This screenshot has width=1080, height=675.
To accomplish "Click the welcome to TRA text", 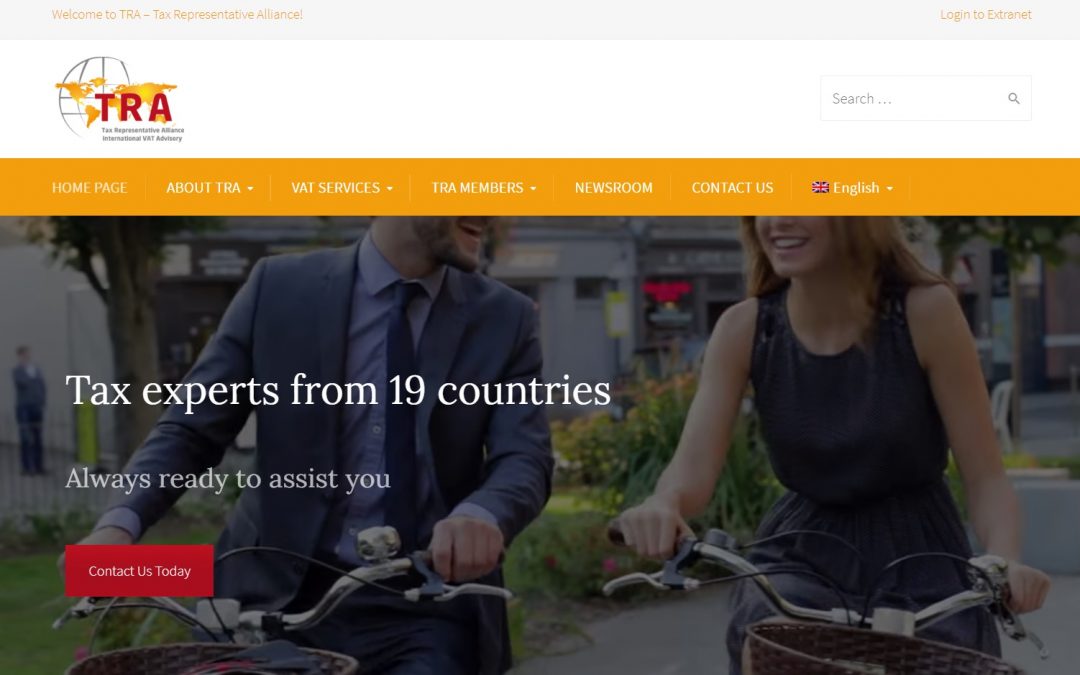I will click(177, 14).
